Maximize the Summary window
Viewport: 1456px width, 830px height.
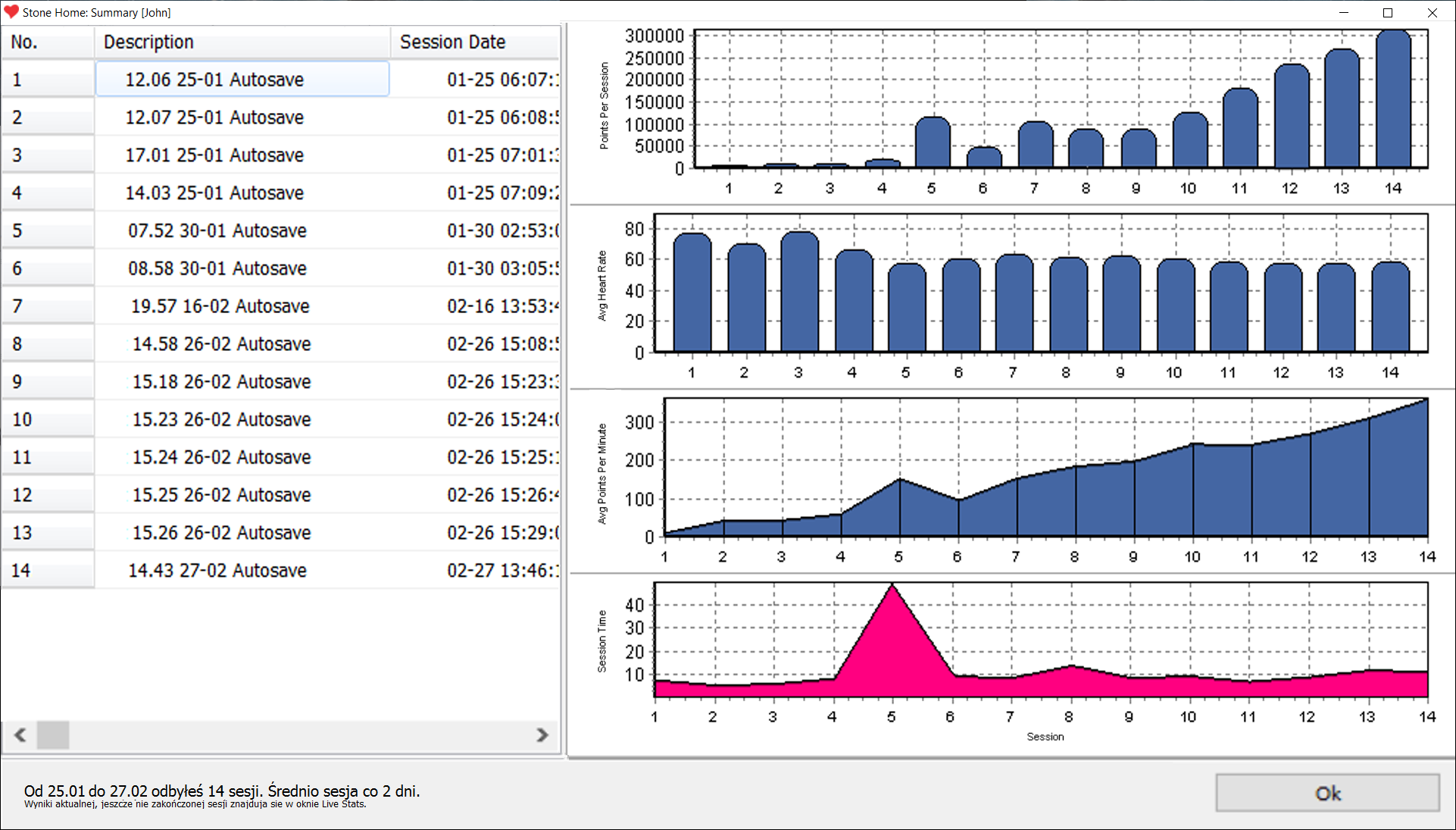pos(1387,12)
